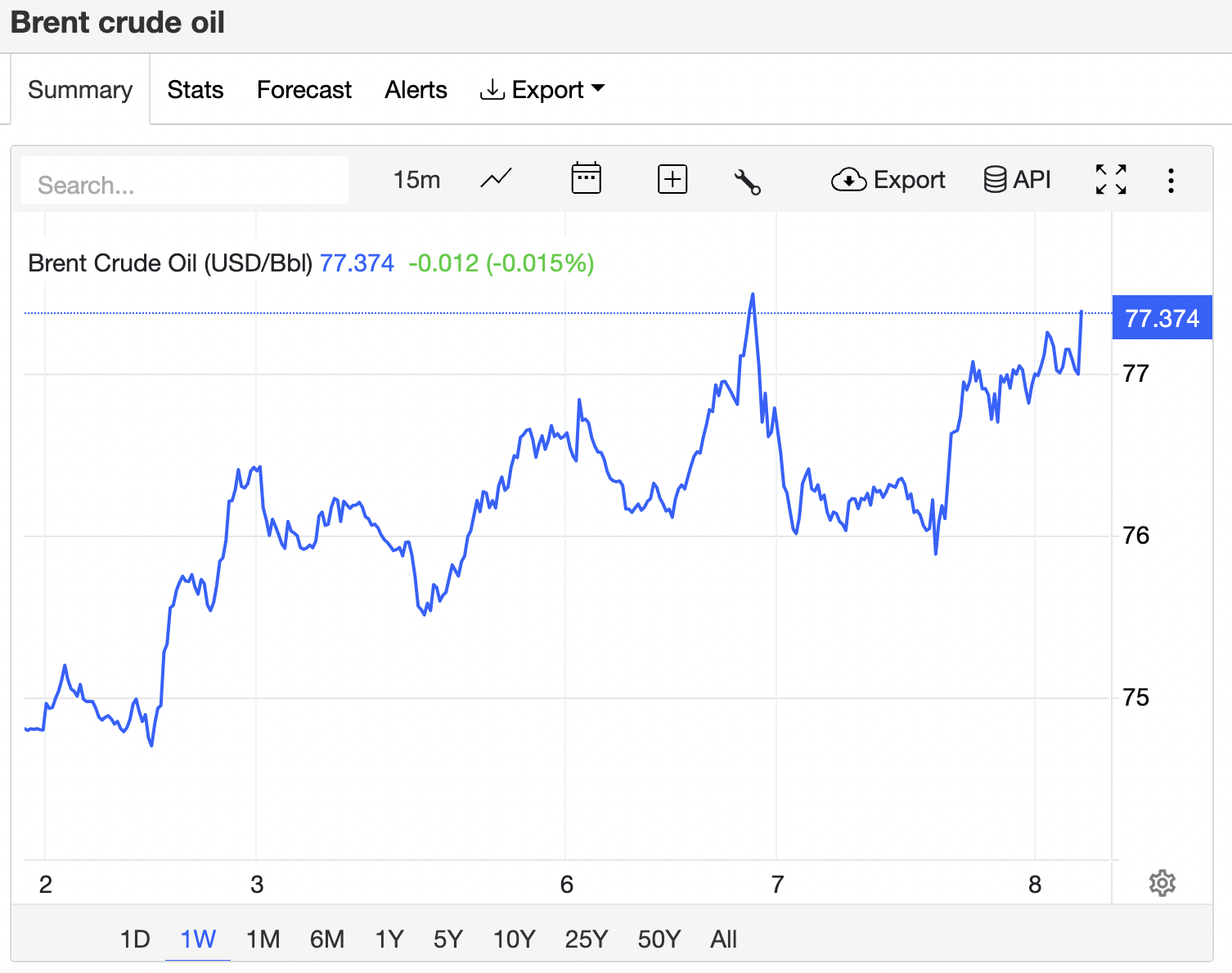Screen dimensions: 1232x973
Task: Click the y-axis value 77
Action: (1135, 374)
